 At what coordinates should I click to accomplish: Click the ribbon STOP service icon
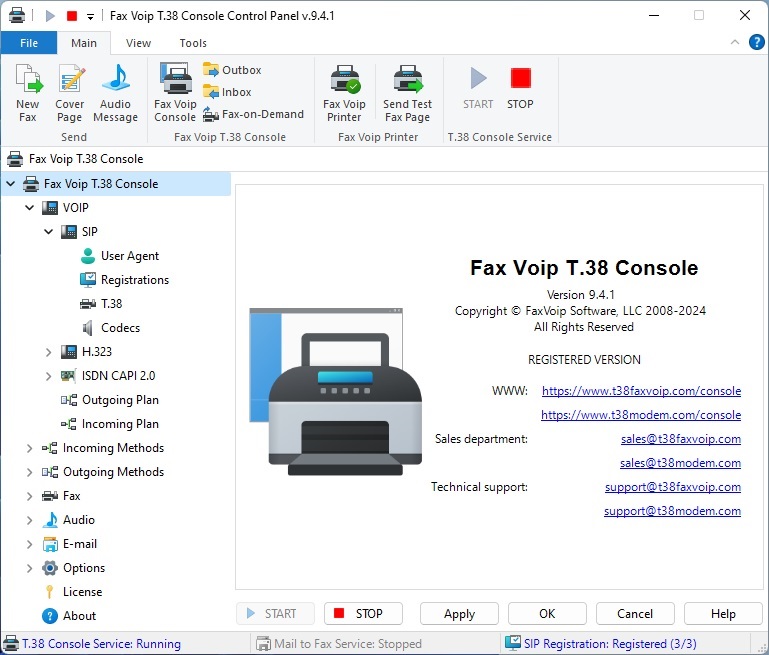click(x=520, y=88)
